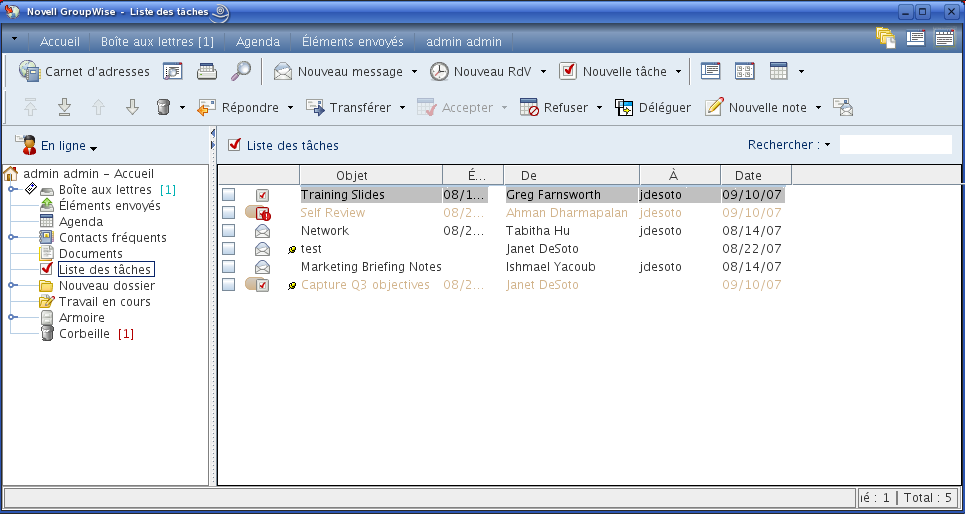Open the Rechercher options dropdown
The image size is (966, 514).
pyautogui.click(x=827, y=145)
